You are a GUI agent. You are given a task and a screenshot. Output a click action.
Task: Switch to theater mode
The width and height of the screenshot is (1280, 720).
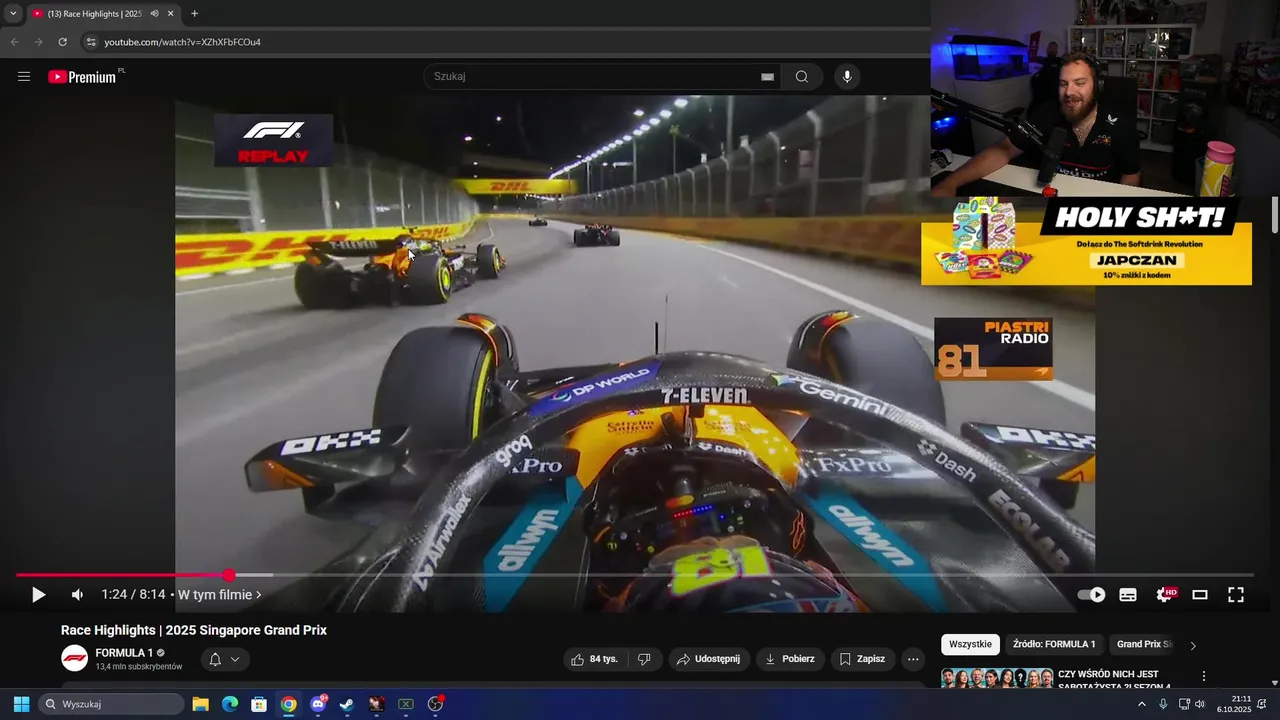pos(1200,595)
